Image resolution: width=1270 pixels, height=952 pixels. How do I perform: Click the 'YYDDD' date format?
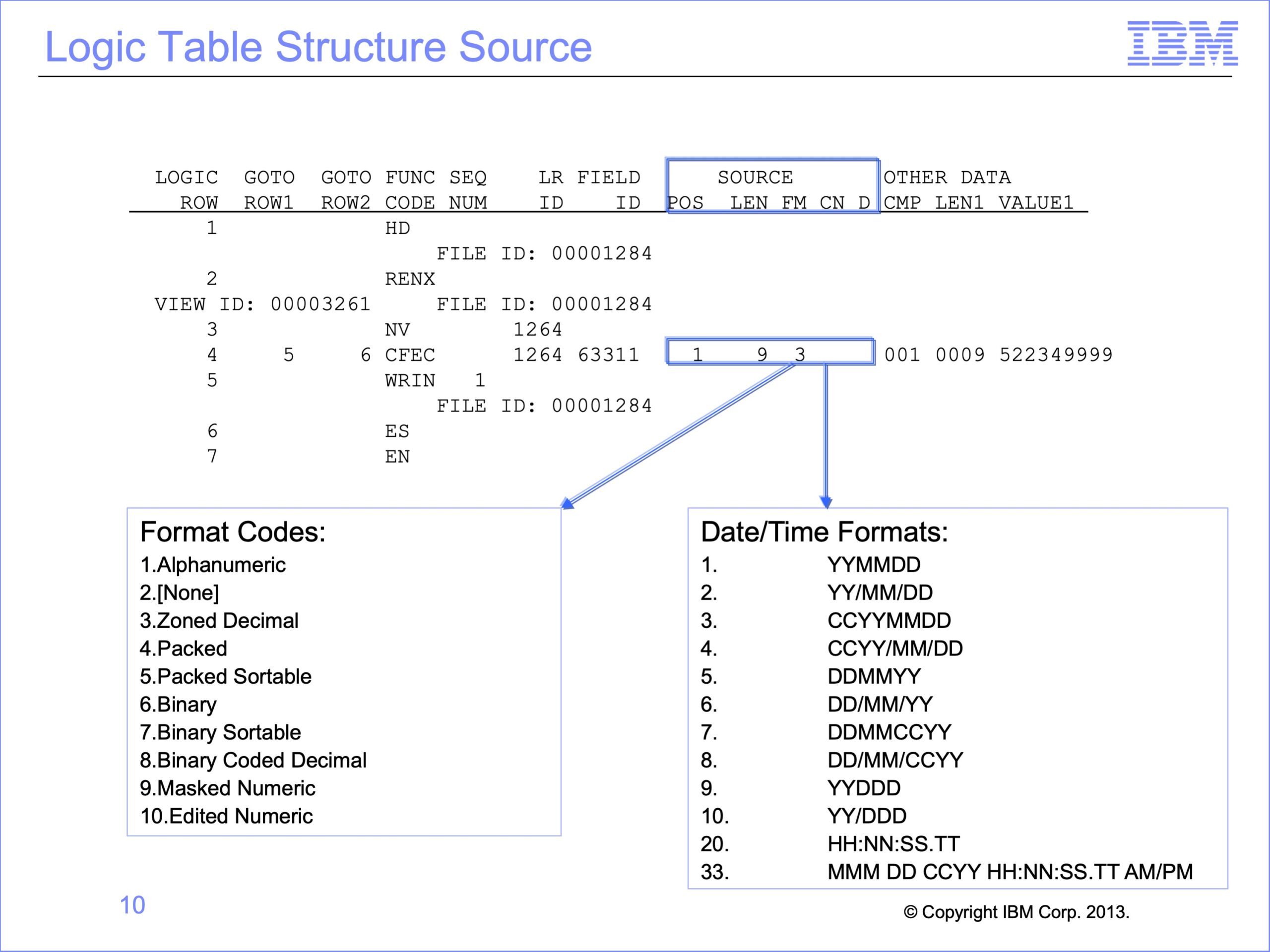[x=864, y=788]
